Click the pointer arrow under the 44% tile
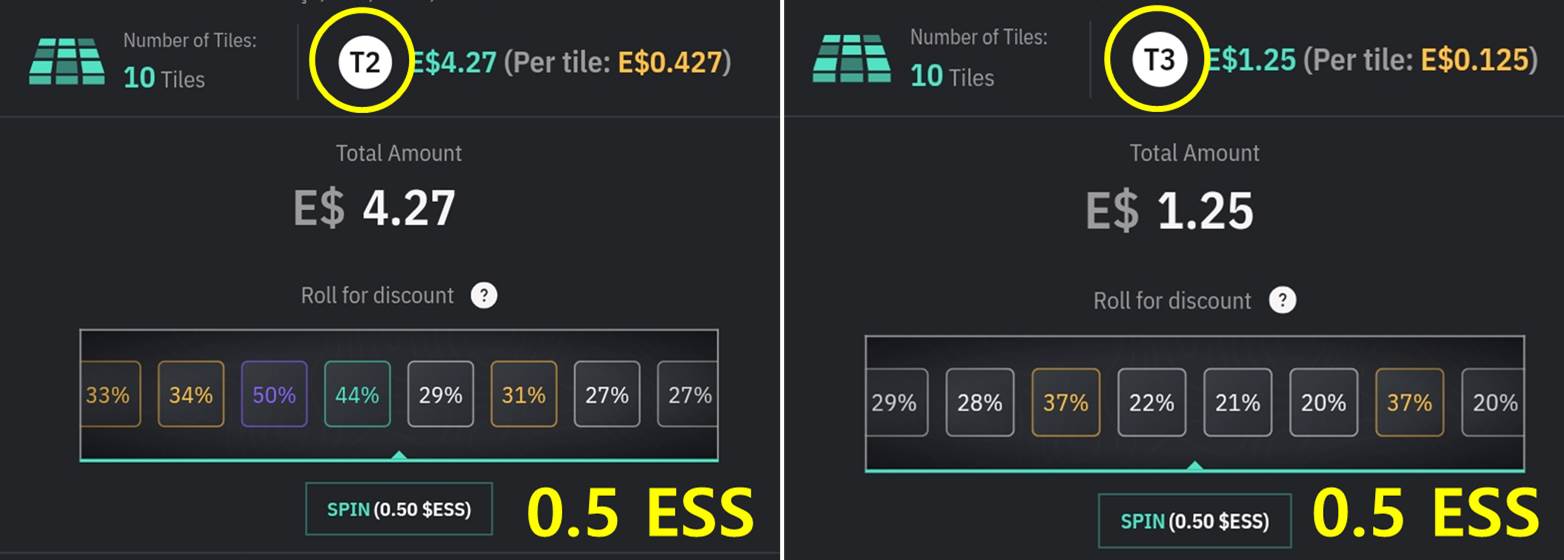Screen dimensions: 1564x560 [399, 456]
